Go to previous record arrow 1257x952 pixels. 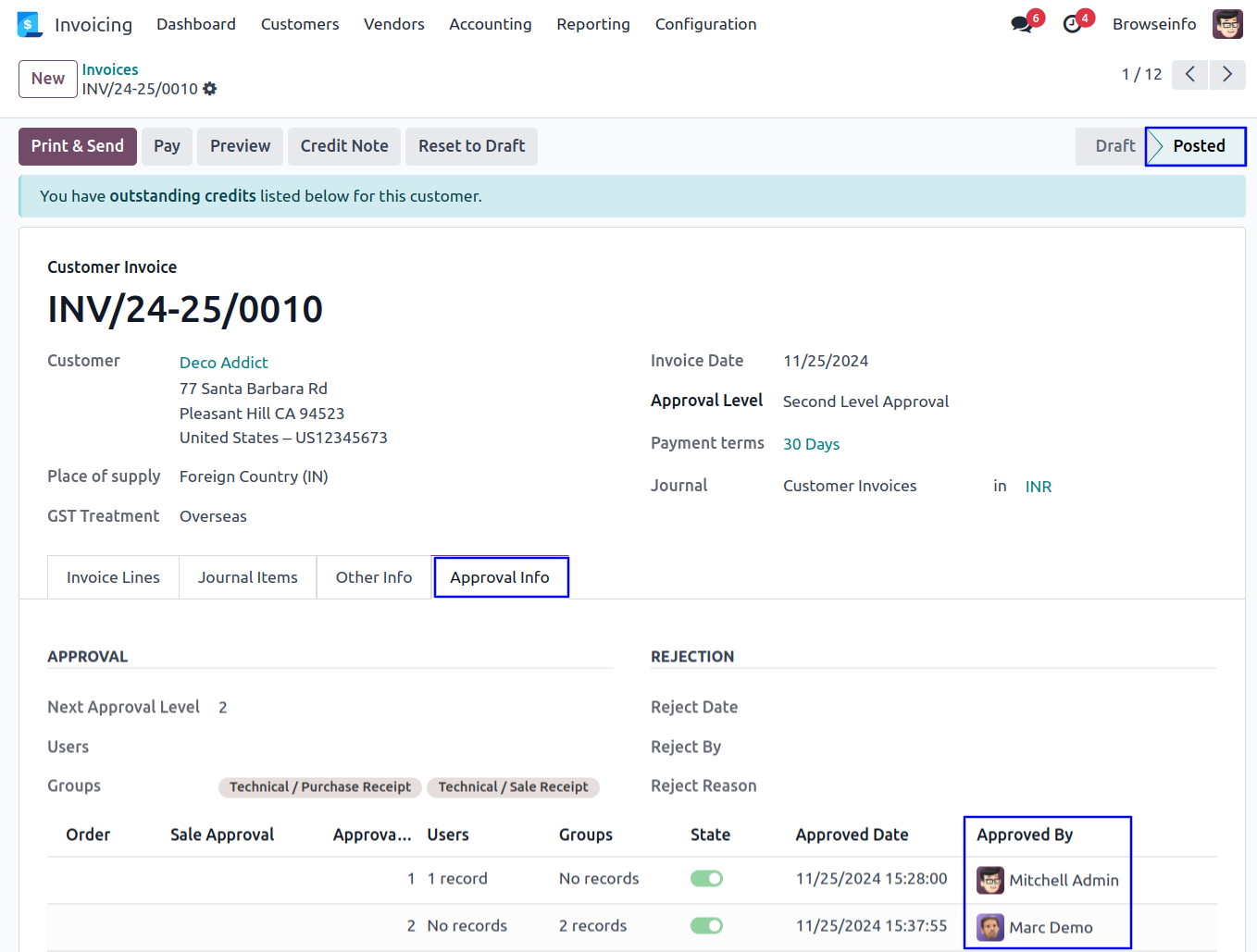coord(1189,74)
